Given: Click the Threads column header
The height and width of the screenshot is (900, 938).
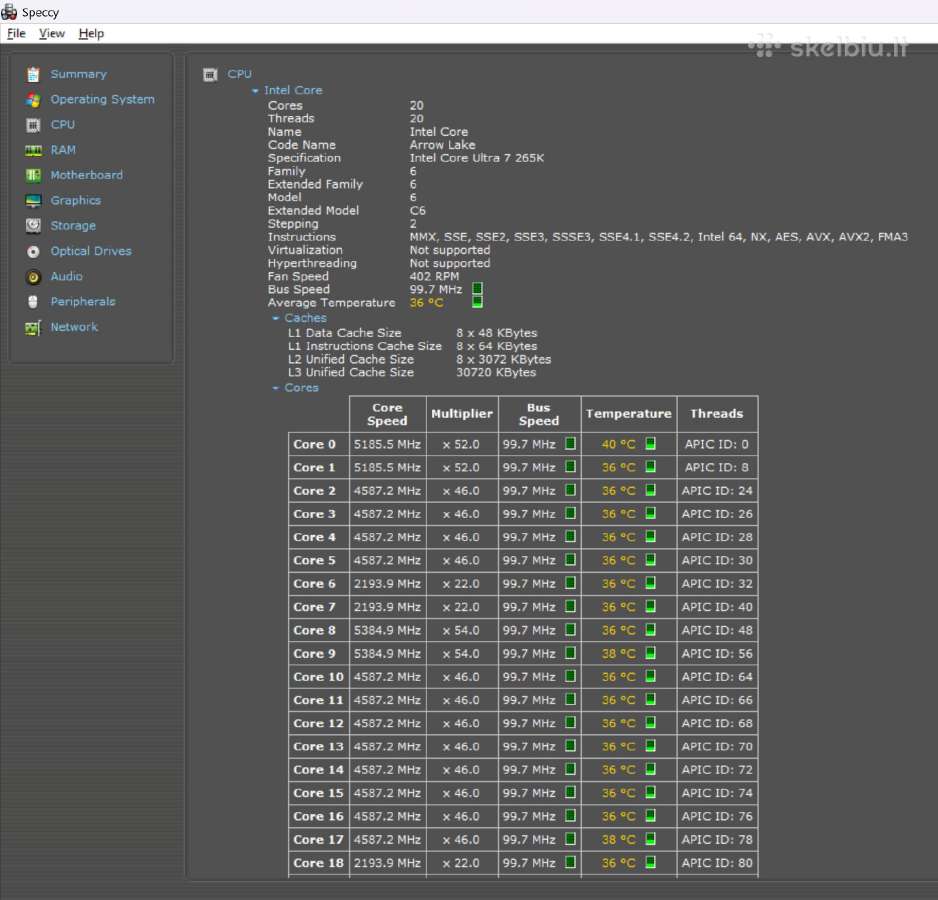Looking at the screenshot, I should pyautogui.click(x=717, y=414).
